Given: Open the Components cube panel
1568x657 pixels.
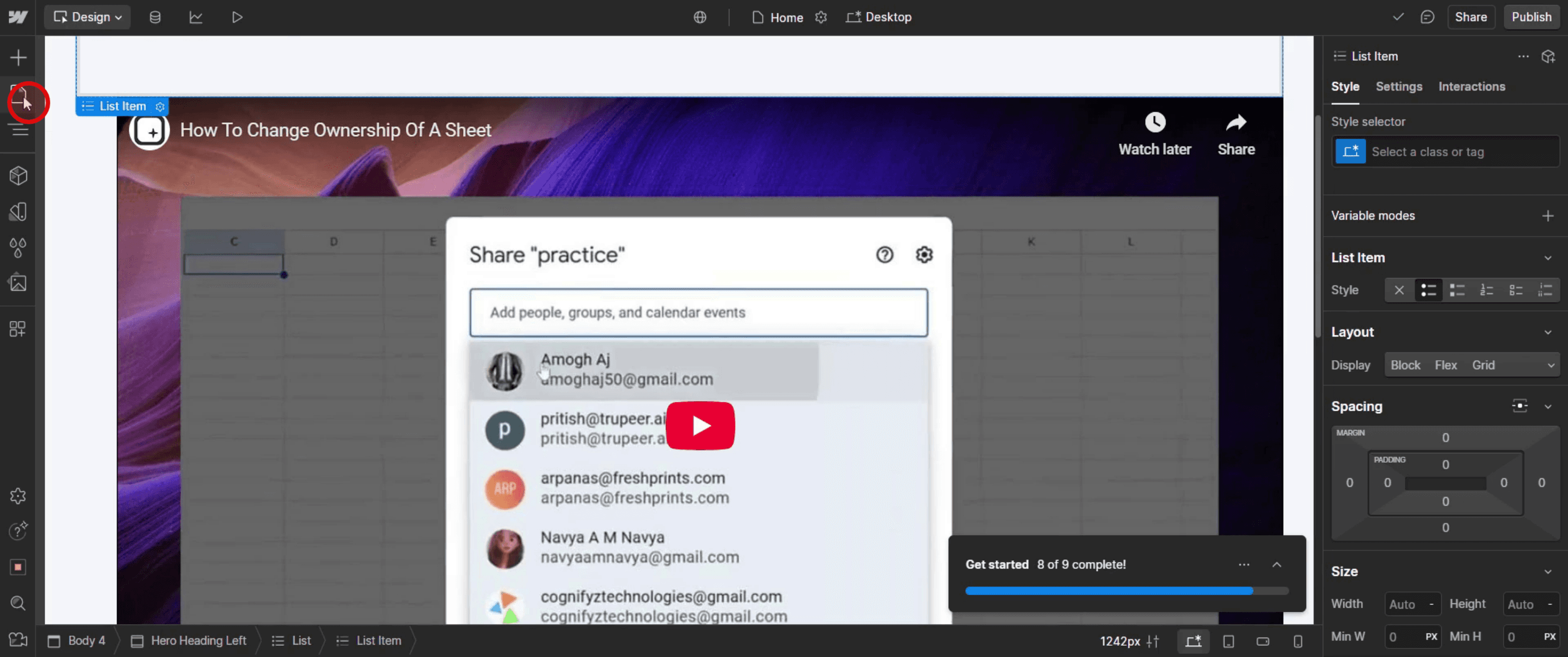Looking at the screenshot, I should tap(18, 176).
